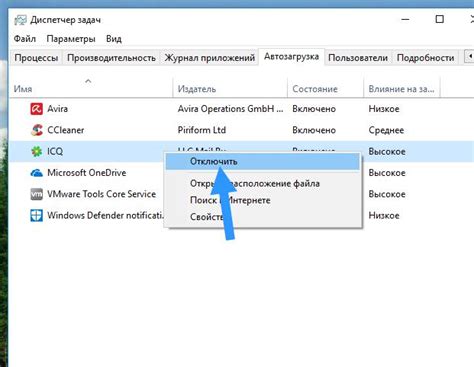Screen dimensions: 474x367
Task: Click the Task Manager title bar icon
Action: tap(20, 20)
